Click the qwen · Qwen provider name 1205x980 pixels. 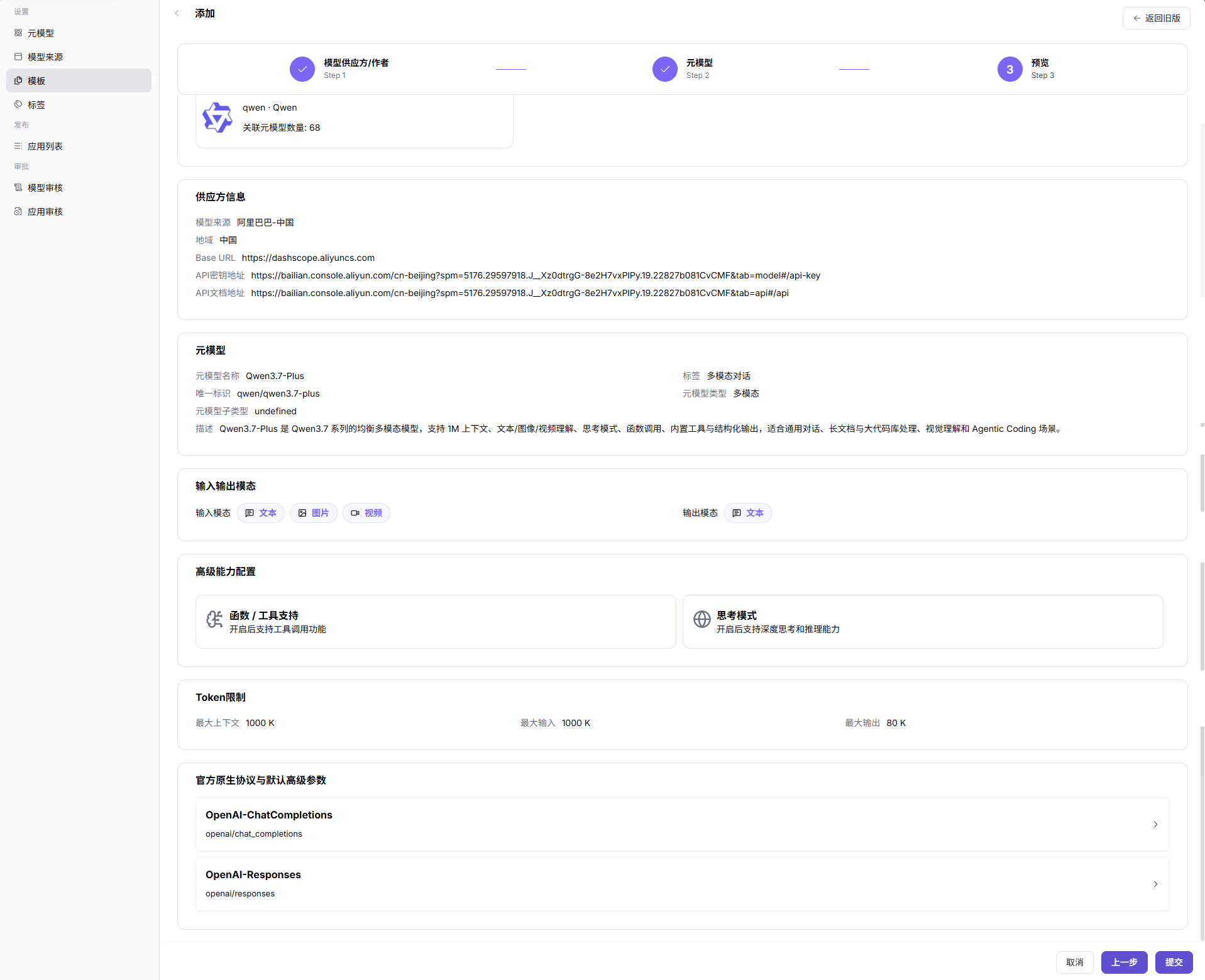click(x=270, y=107)
